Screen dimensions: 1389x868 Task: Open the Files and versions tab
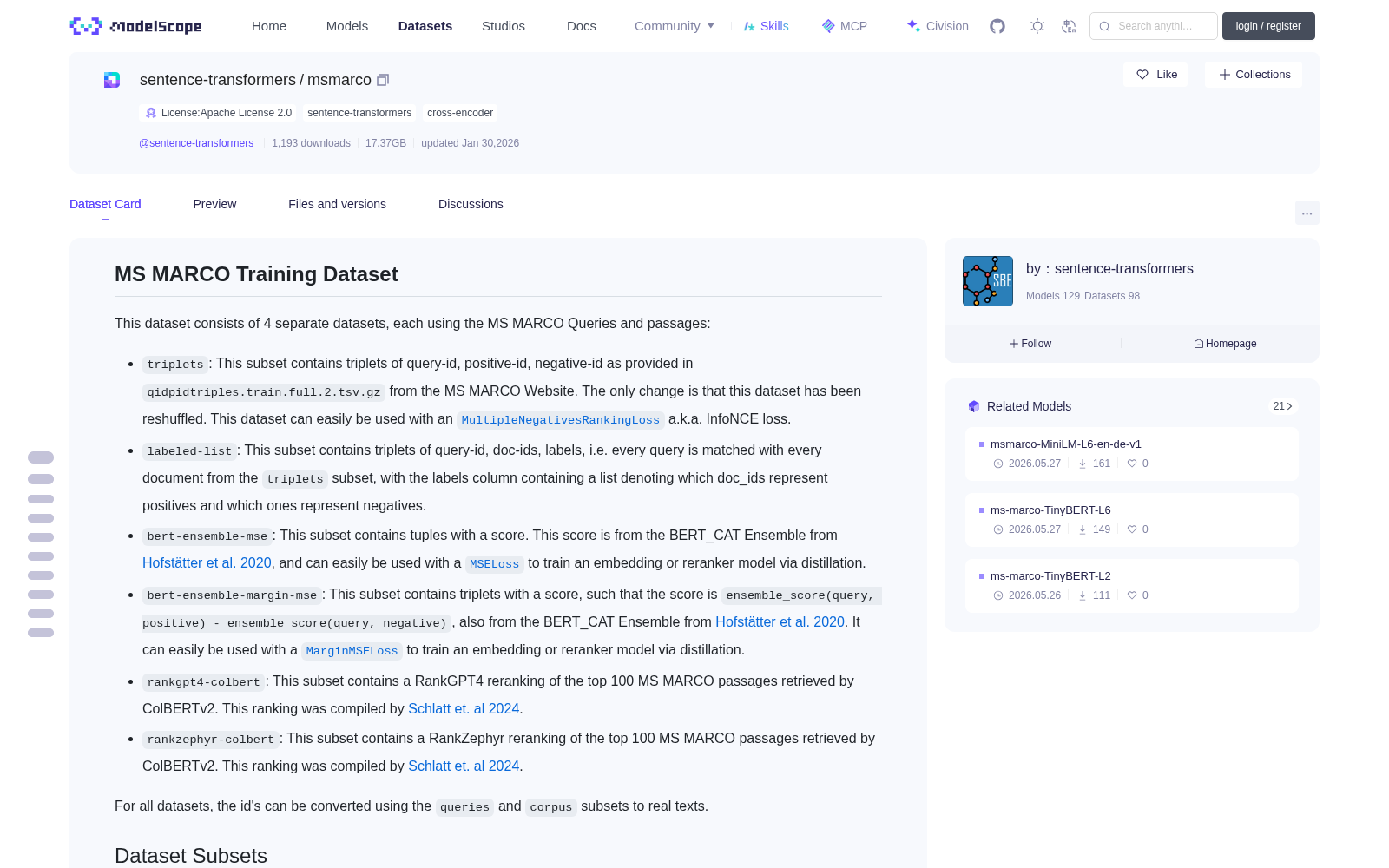coord(337,204)
